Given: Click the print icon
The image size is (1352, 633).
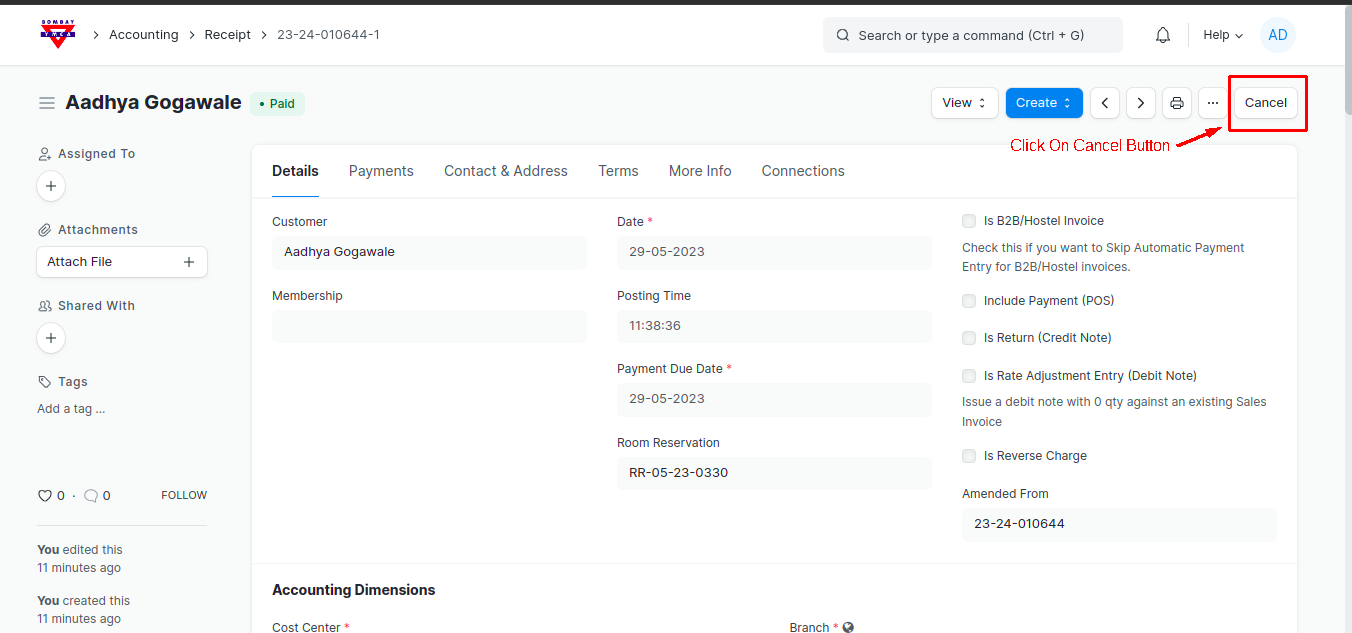Looking at the screenshot, I should [x=1177, y=103].
